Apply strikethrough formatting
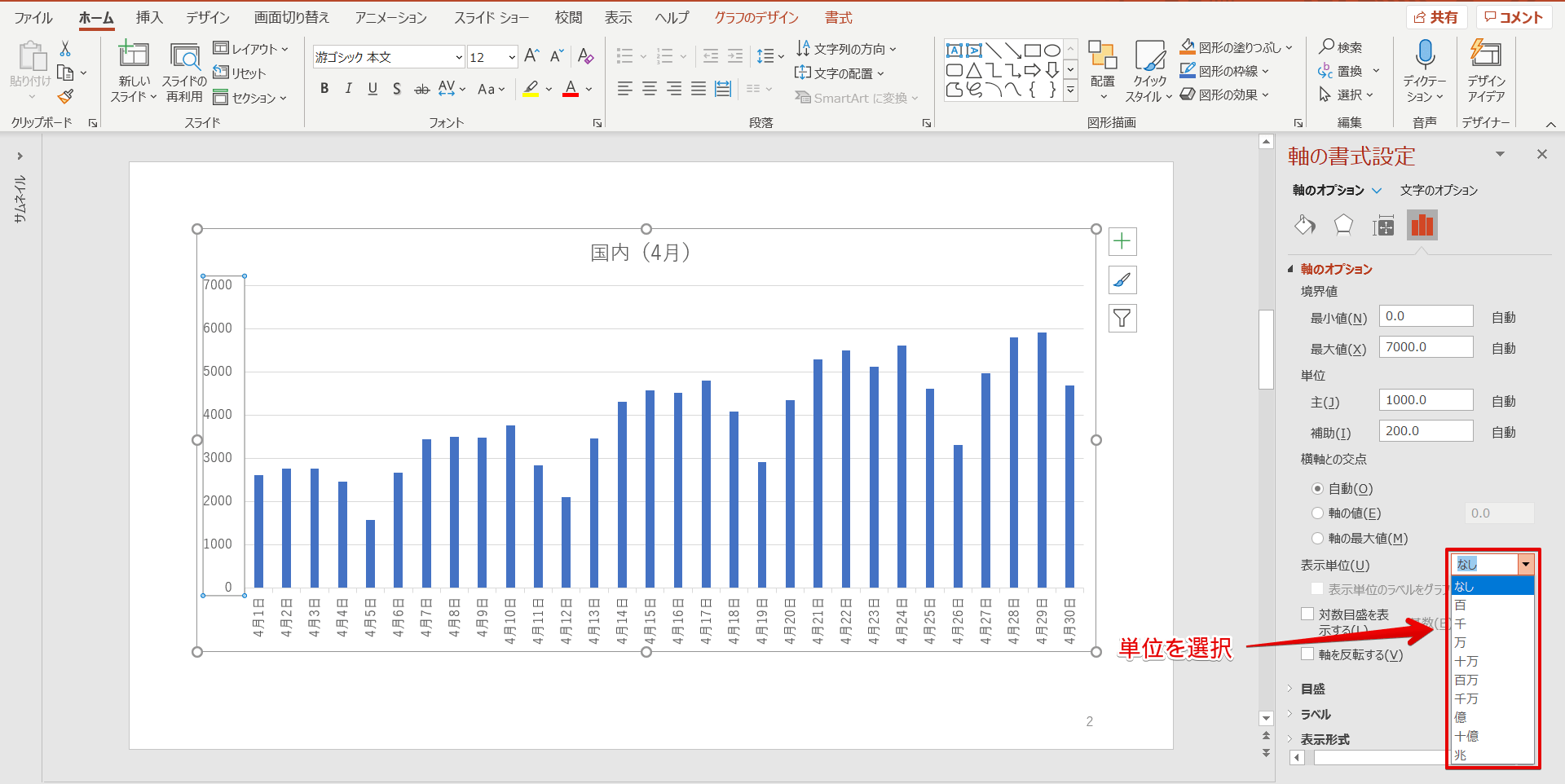 coord(421,89)
